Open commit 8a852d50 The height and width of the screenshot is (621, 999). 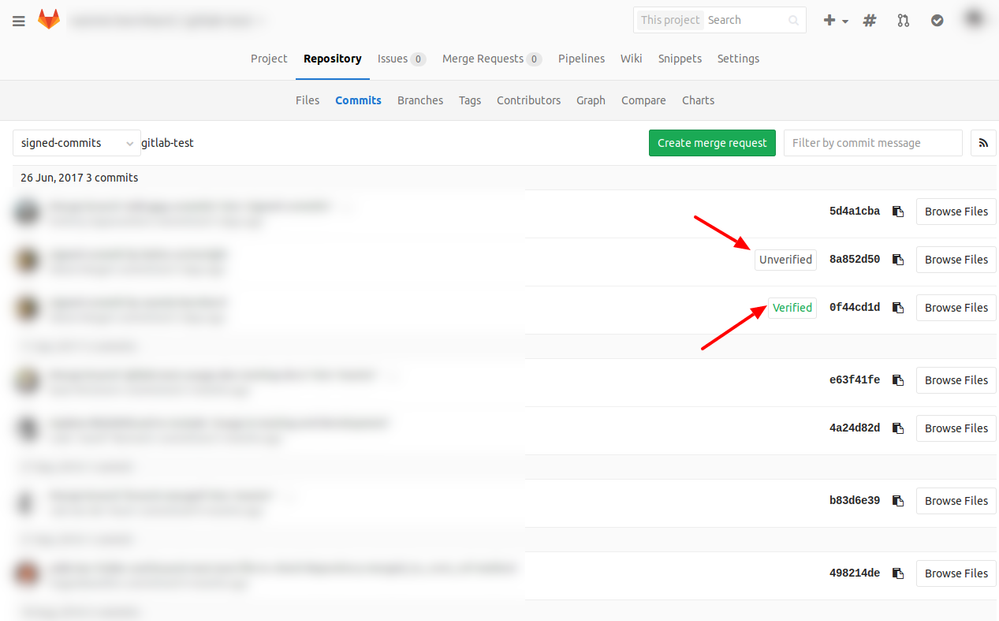coord(854,259)
